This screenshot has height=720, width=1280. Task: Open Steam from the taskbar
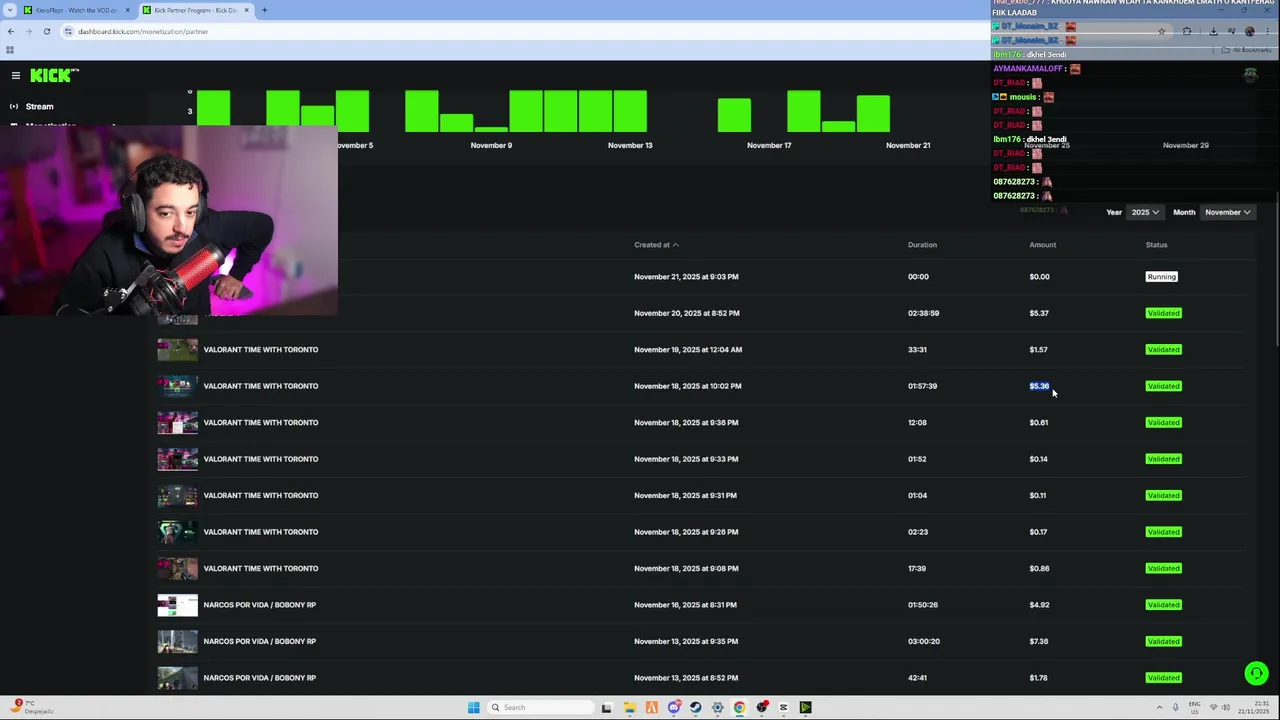(696, 707)
